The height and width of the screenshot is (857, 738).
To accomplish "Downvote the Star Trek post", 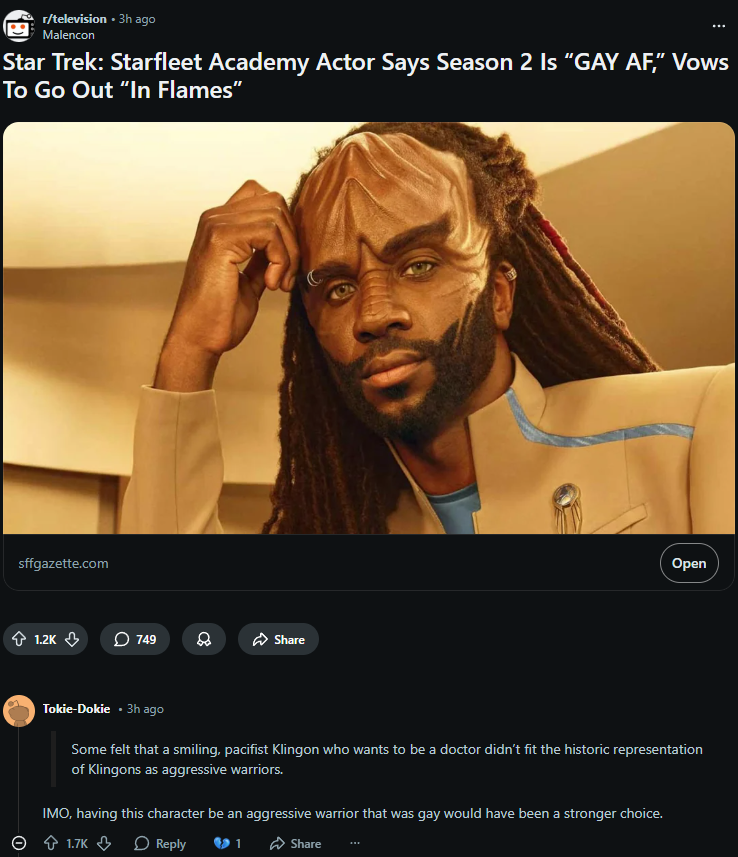I will (x=72, y=639).
